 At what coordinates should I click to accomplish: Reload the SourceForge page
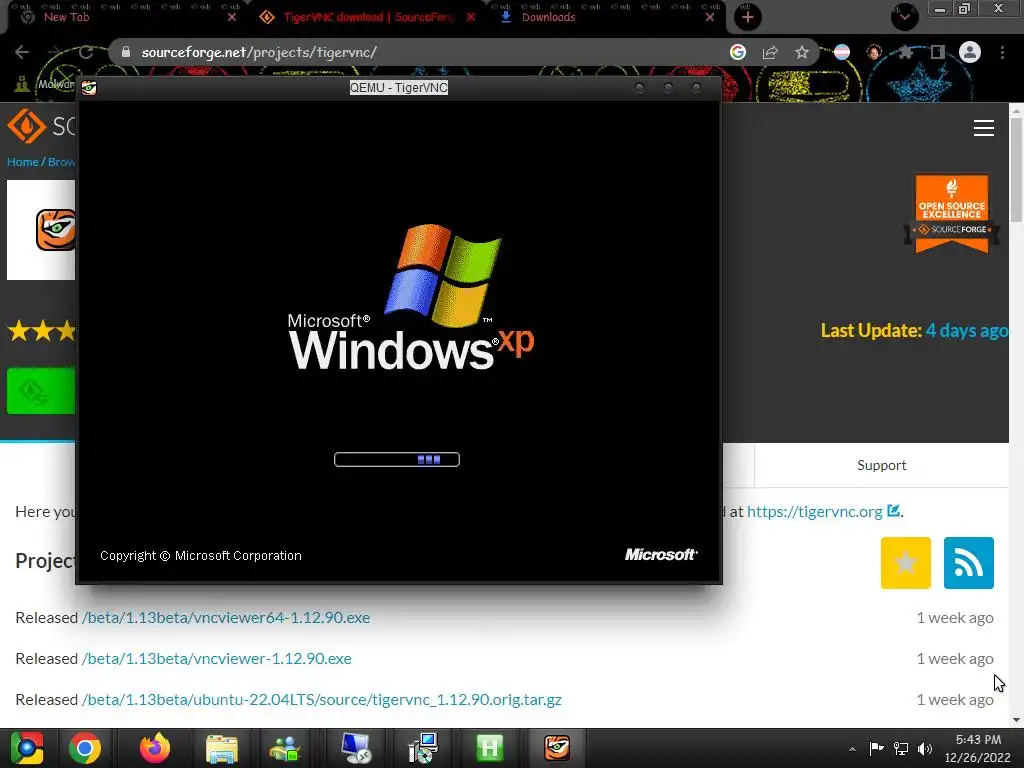(x=86, y=52)
